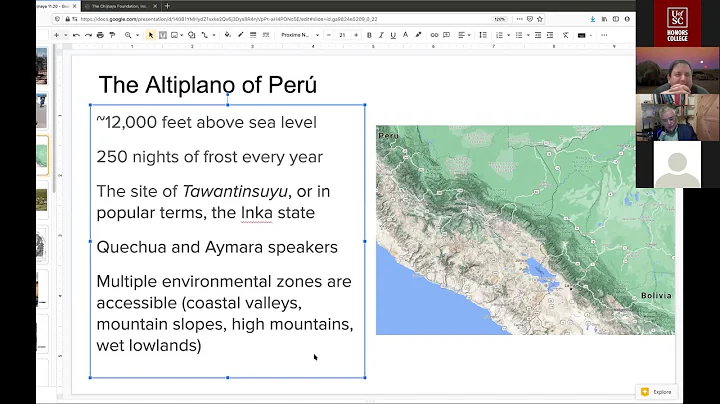
Task: Click the redo arrow in toolbar
Action: [88, 35]
